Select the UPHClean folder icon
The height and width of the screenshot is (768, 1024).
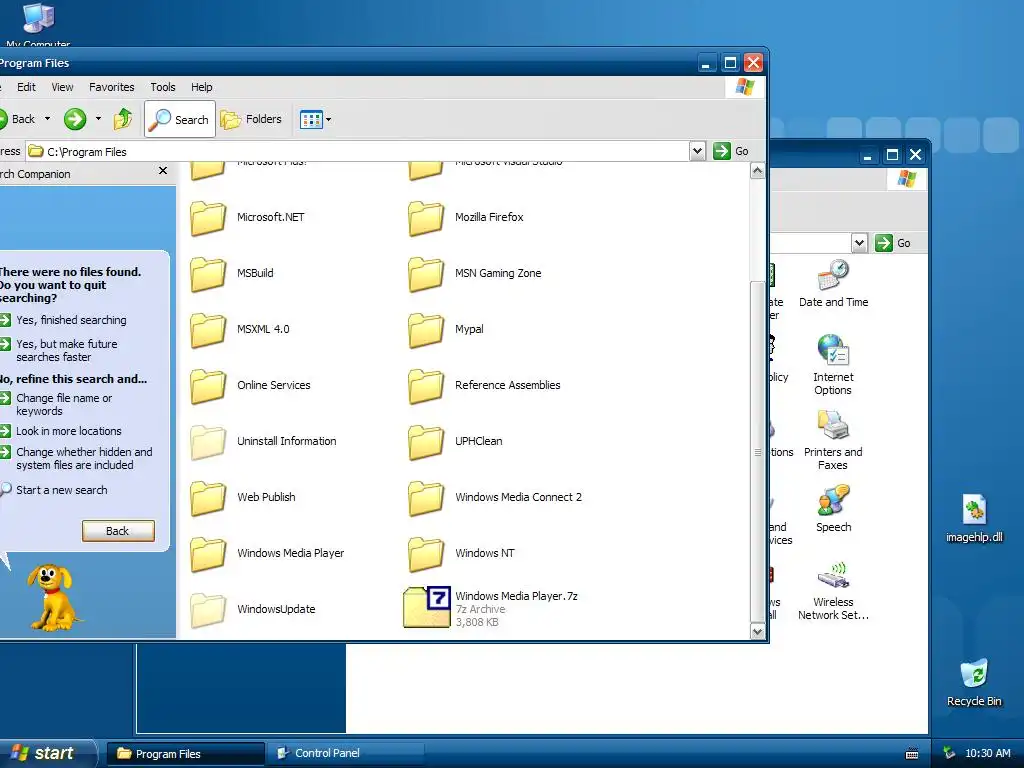[426, 442]
